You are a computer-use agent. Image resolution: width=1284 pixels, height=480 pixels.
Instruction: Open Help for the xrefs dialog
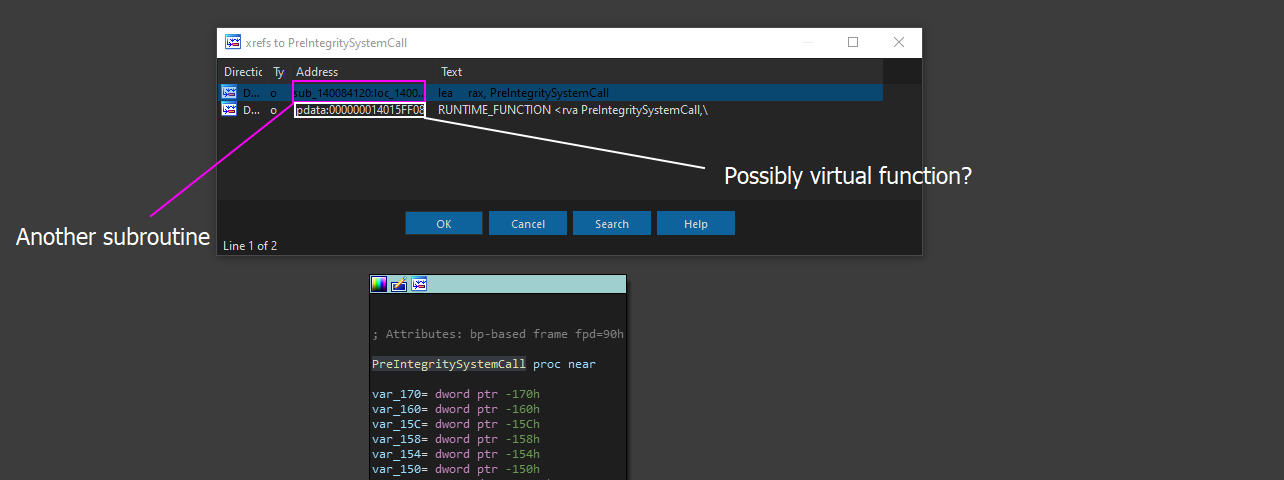coord(695,223)
